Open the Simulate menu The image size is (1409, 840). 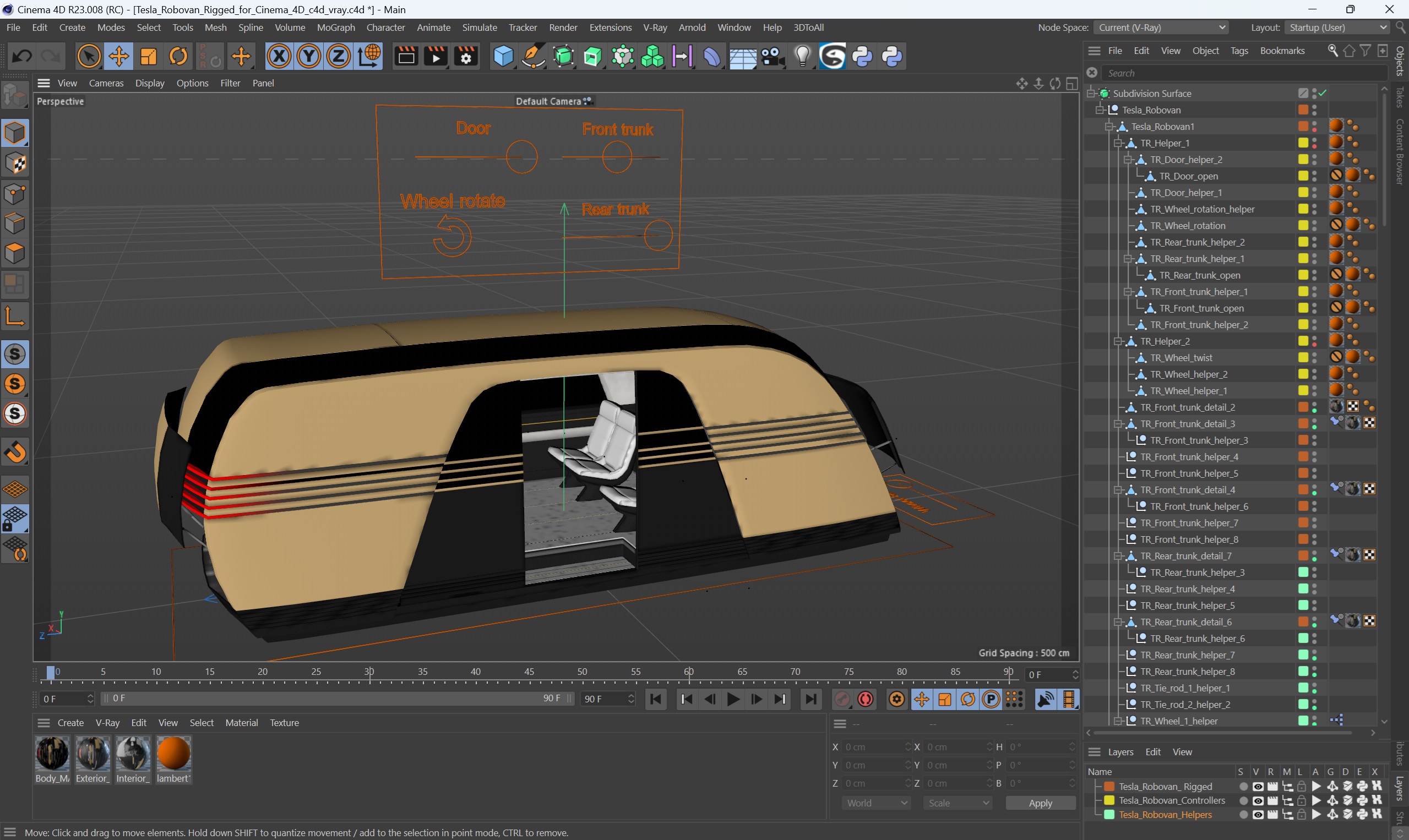click(479, 27)
